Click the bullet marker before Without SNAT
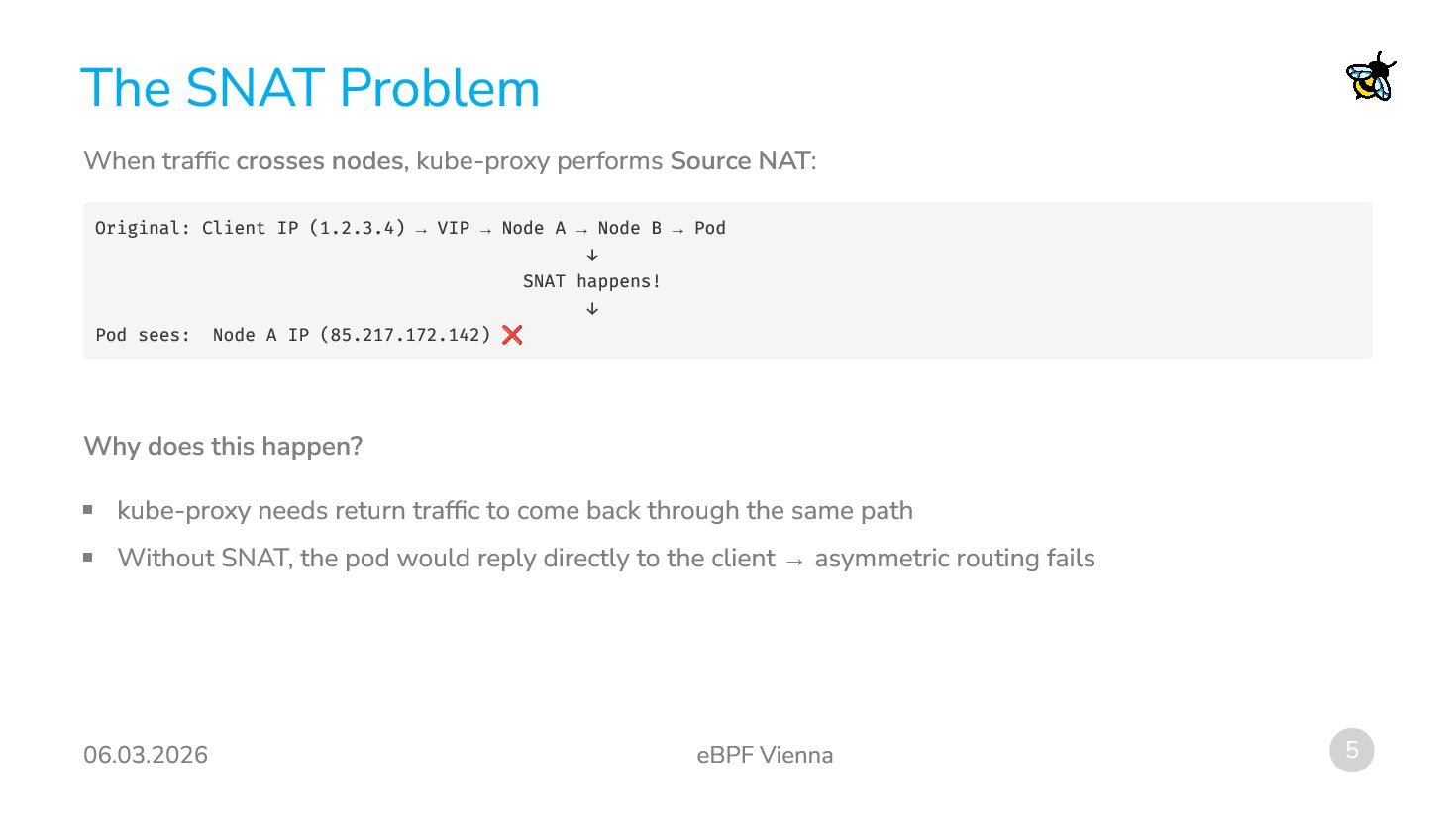The image size is (1456, 820). click(88, 558)
